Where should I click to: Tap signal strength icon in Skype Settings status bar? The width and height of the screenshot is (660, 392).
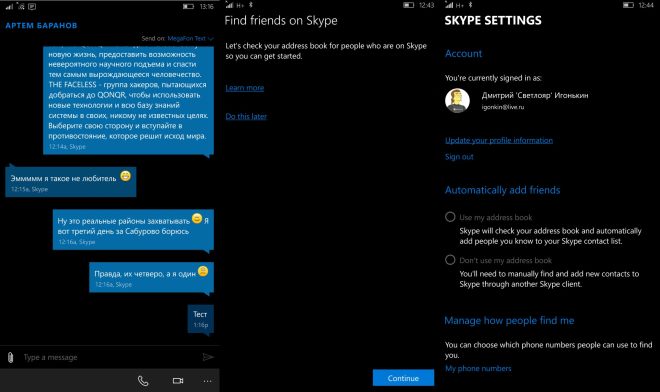tap(449, 5)
